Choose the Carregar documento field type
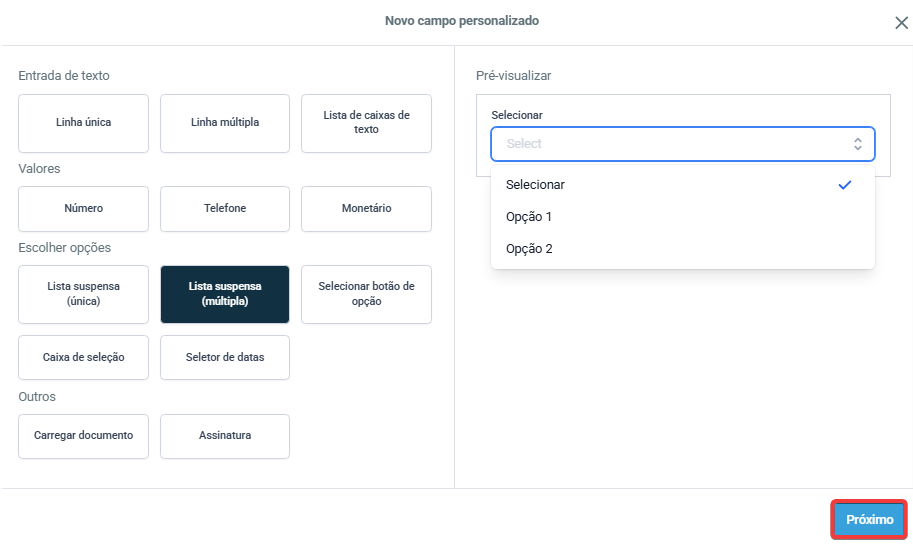The image size is (913, 548). pyautogui.click(x=83, y=436)
